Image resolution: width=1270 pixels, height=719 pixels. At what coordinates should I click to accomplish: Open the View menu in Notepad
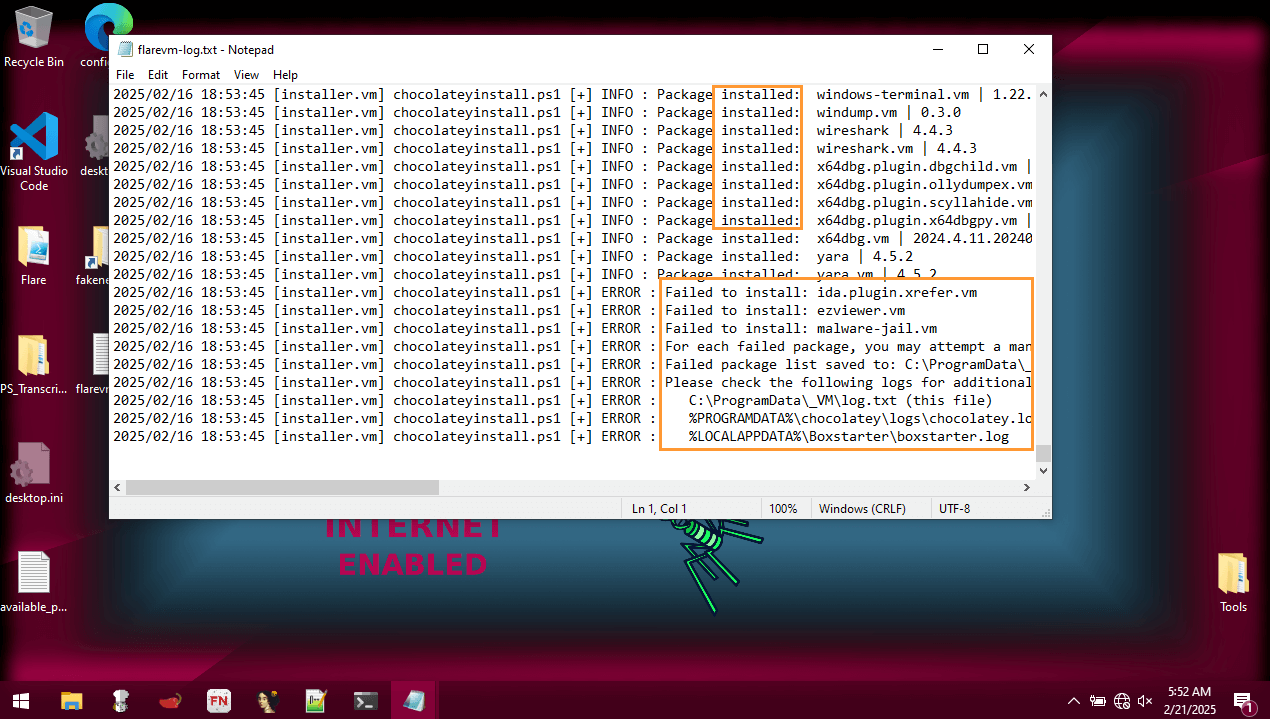coord(246,75)
